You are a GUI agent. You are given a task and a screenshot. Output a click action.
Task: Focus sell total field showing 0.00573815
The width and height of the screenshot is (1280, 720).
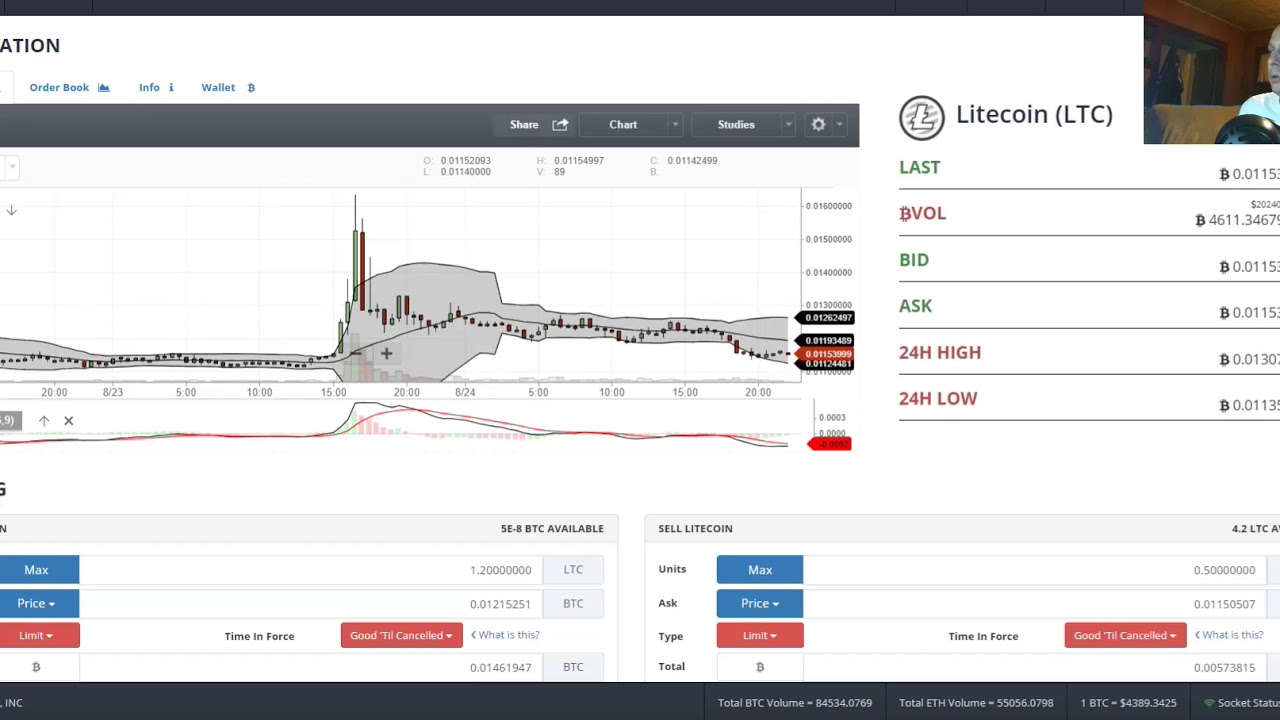(x=1034, y=667)
